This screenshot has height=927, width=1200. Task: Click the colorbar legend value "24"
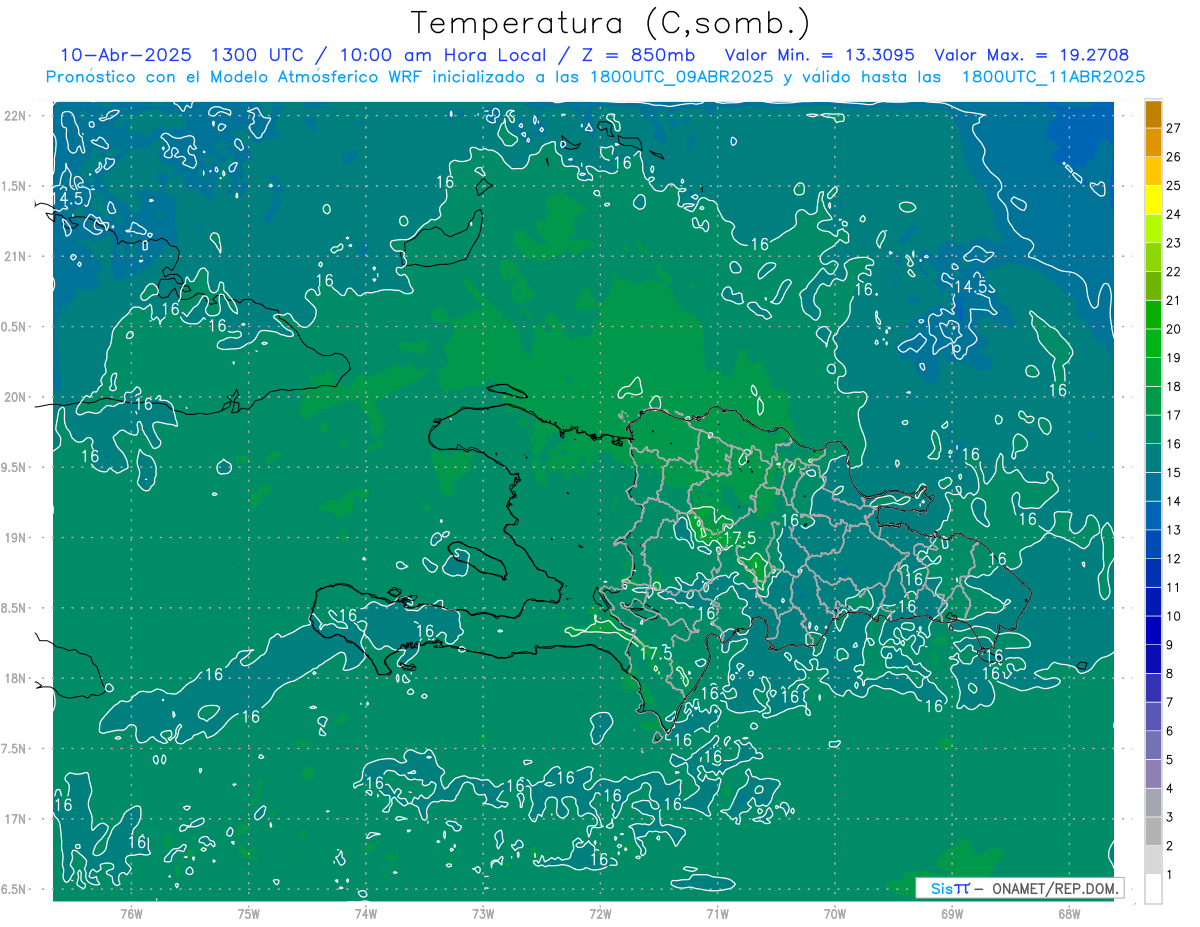point(1174,214)
